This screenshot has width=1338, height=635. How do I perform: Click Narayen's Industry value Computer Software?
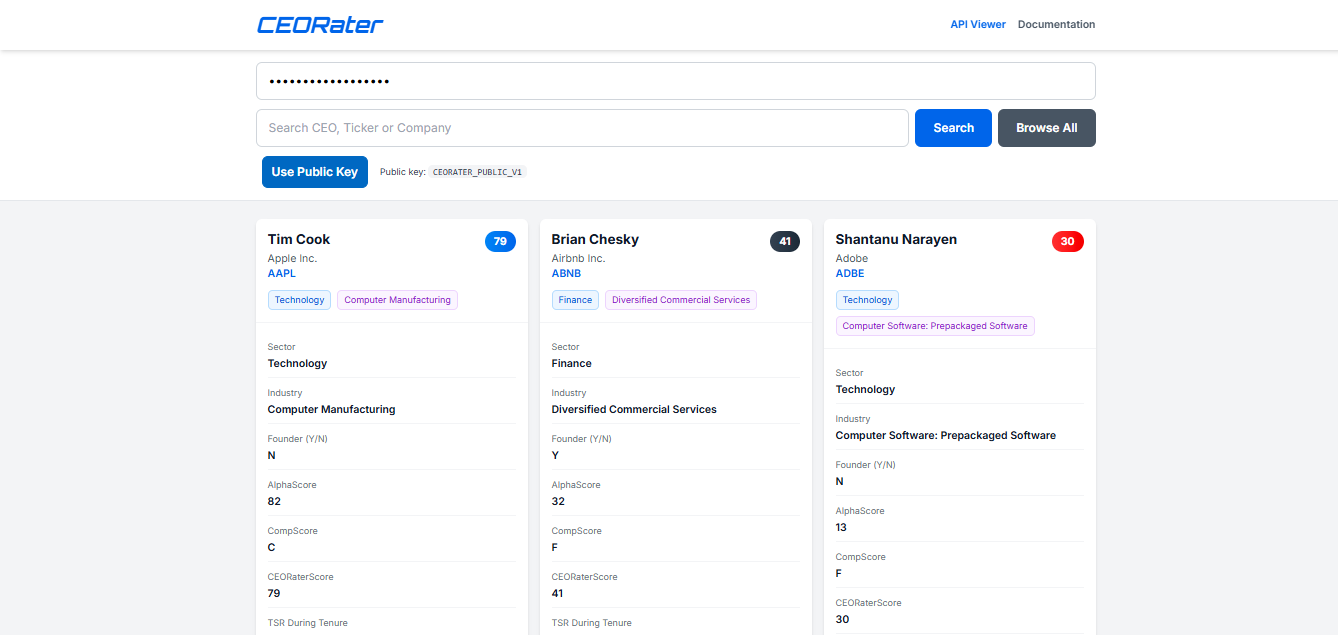coord(946,435)
